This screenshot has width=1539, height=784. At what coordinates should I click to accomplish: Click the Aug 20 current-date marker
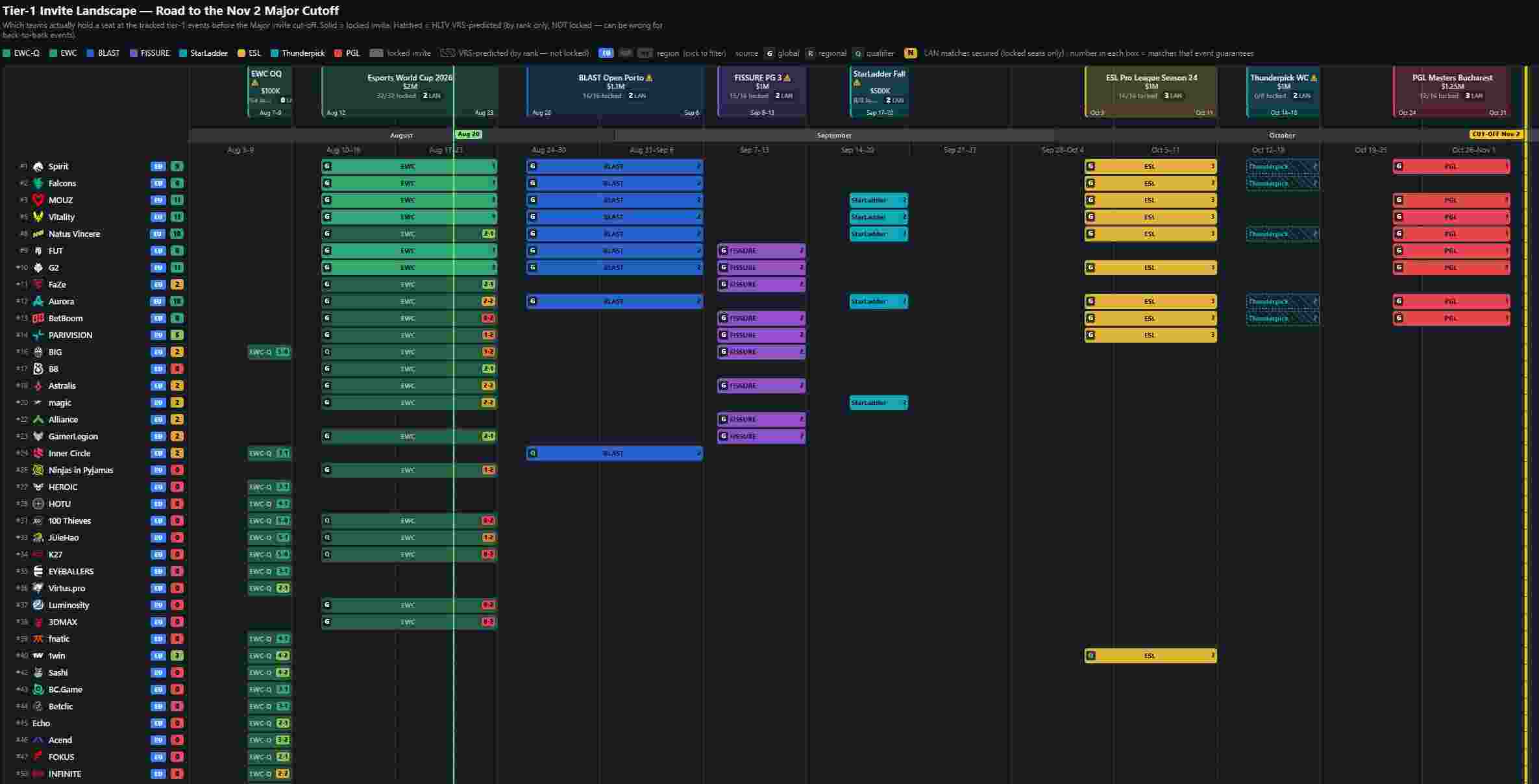(x=468, y=134)
